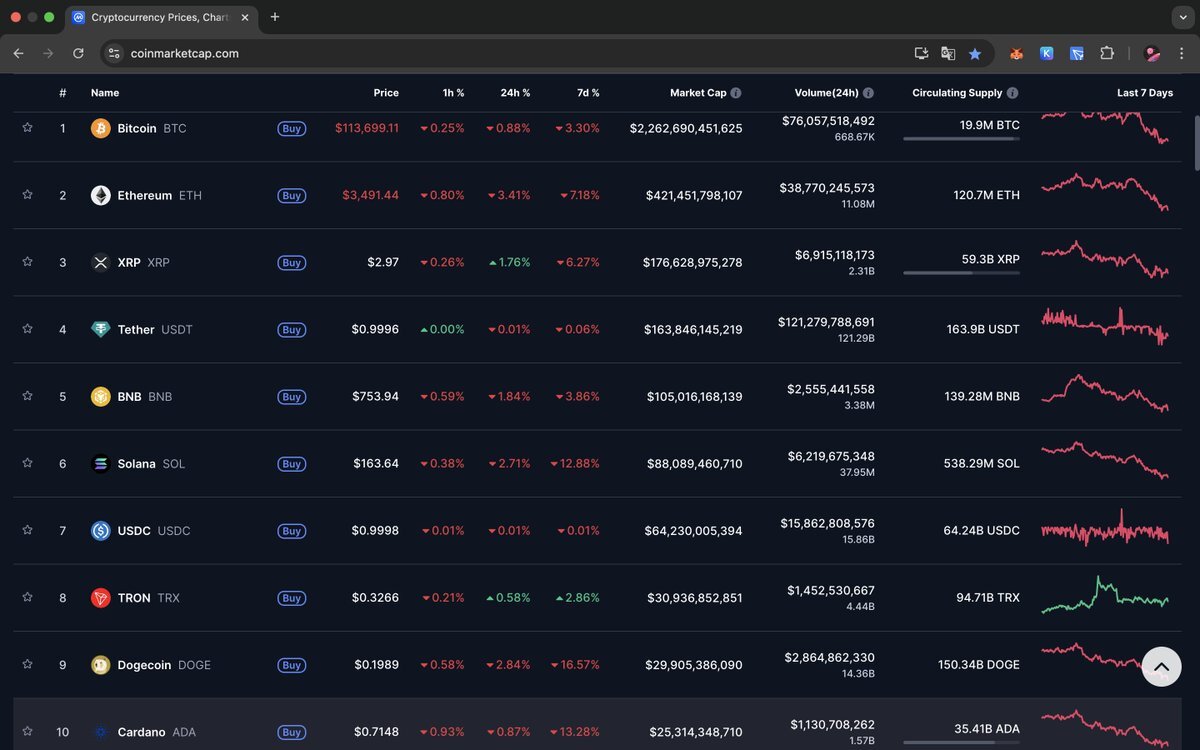Click the TRON coin logo
Image resolution: width=1200 pixels, height=750 pixels.
(x=100, y=597)
